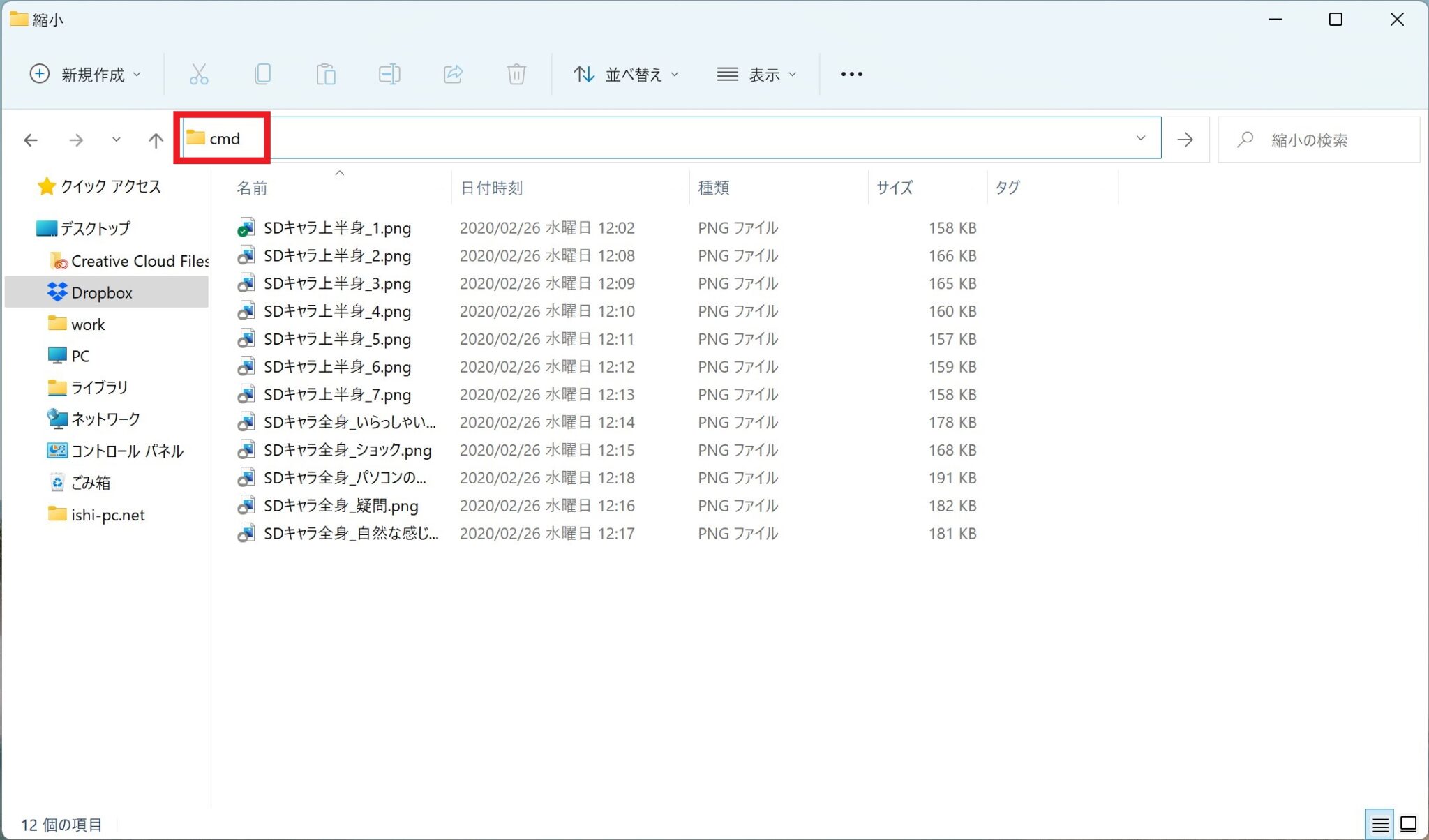
Task: Click the Share icon in toolbar
Action: click(453, 74)
